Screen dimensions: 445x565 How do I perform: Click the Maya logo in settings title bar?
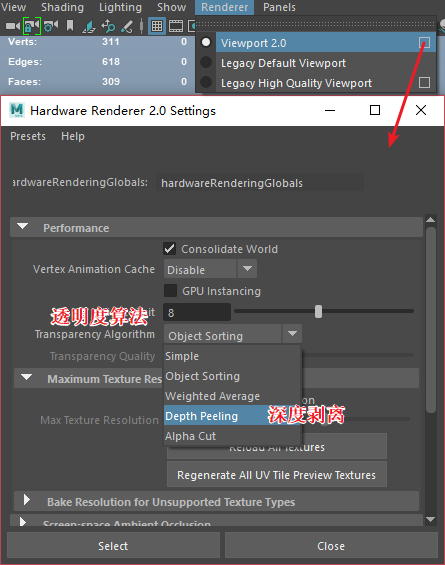17,110
